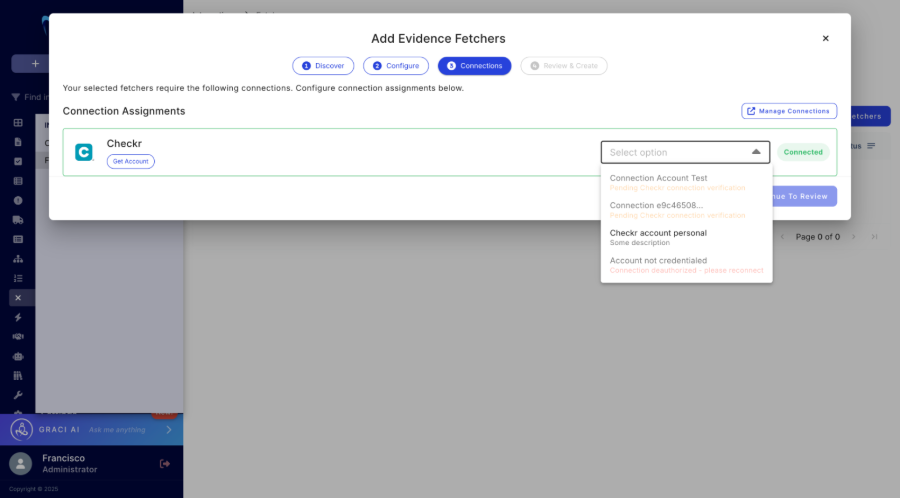Click the Continue To Review button
900x498 pixels.
(804, 196)
